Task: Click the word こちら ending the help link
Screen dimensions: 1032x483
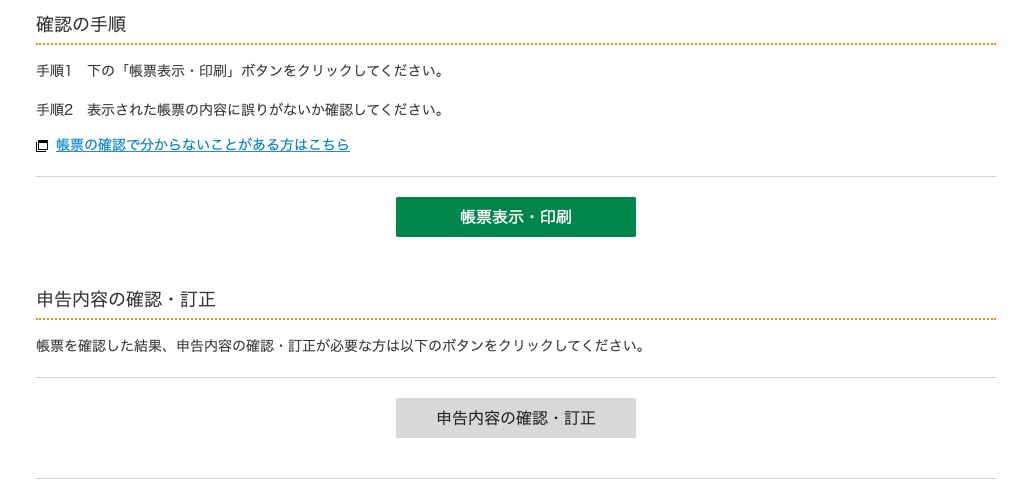Action: click(332, 145)
